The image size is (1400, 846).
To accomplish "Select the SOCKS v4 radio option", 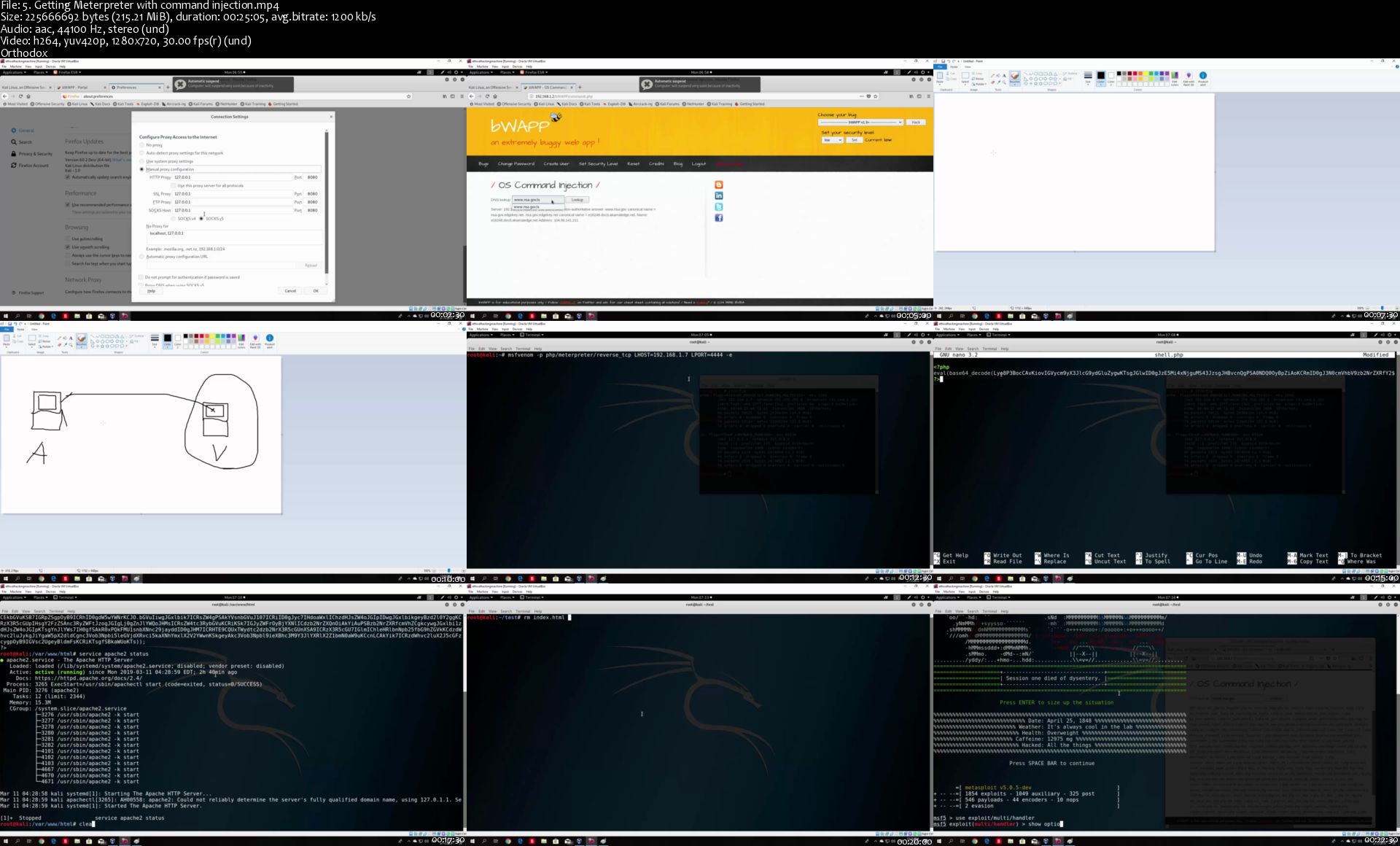I will tap(174, 219).
